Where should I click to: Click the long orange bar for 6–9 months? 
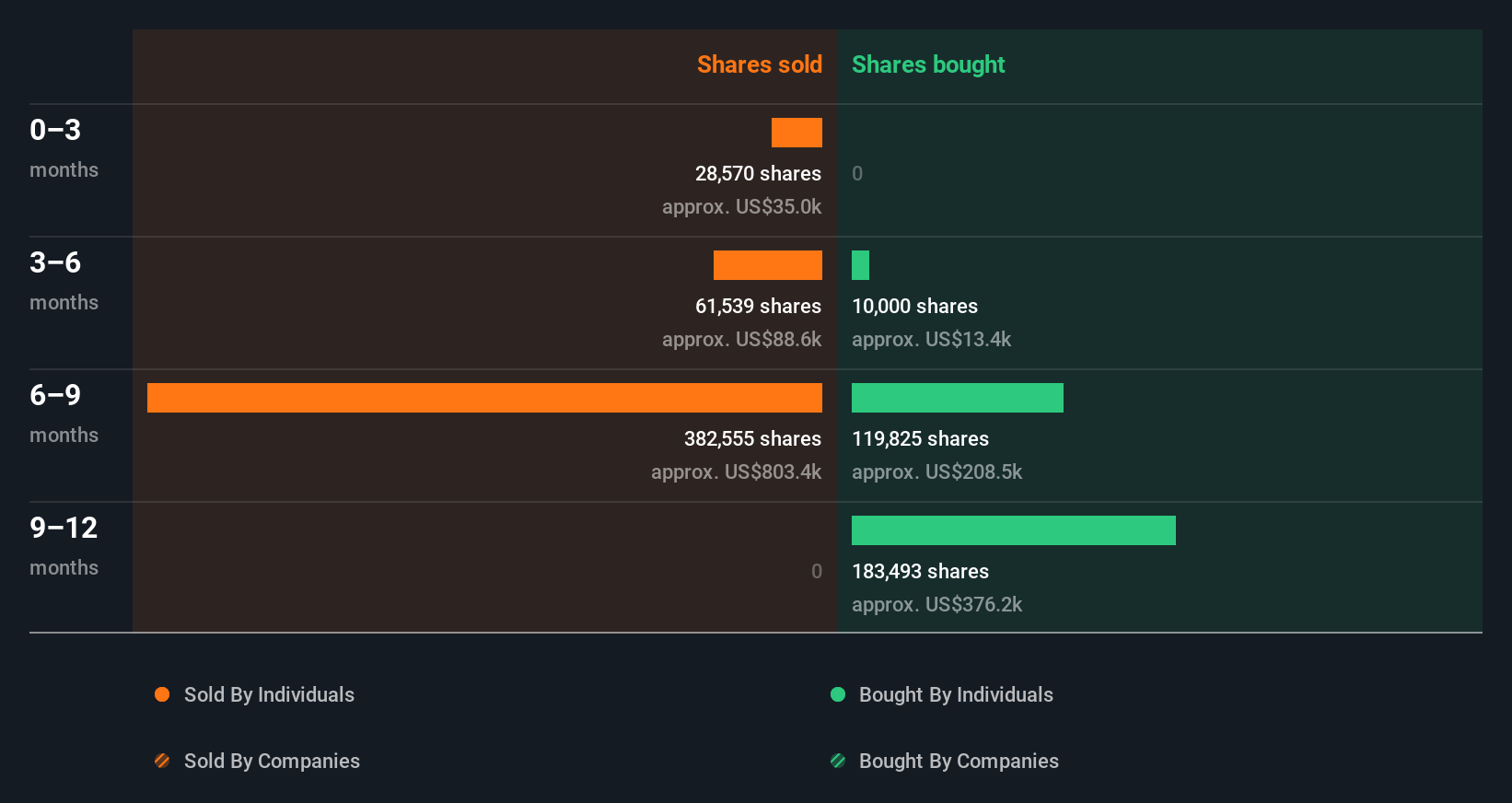[x=484, y=398]
